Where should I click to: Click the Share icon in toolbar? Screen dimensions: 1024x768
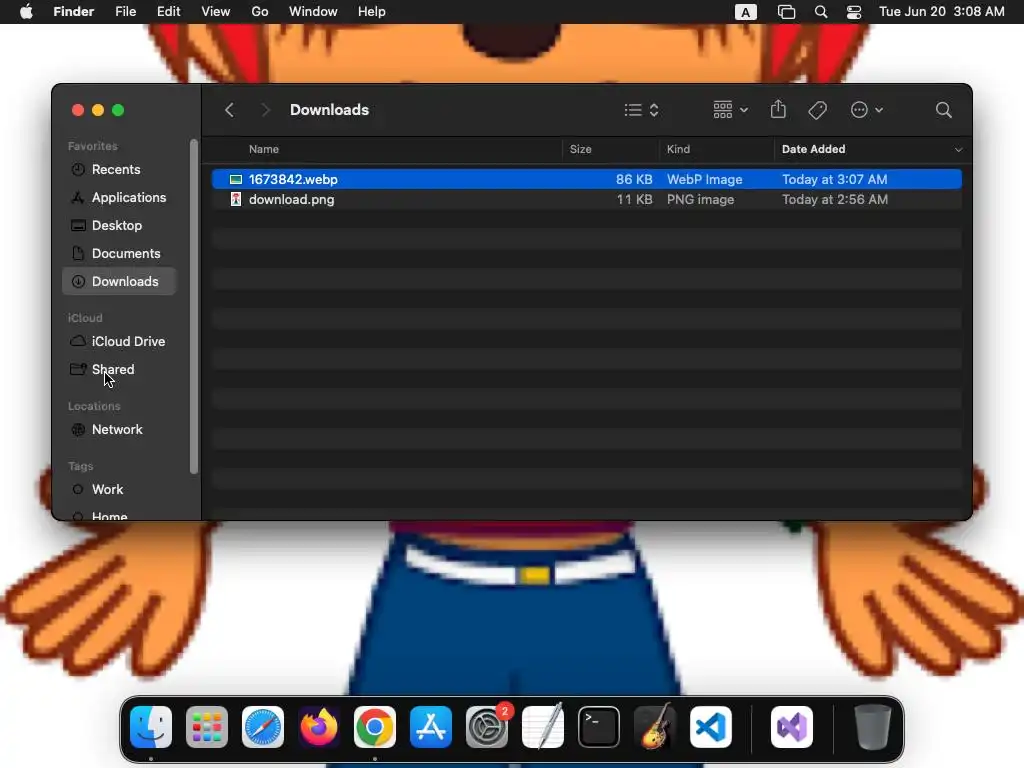[x=778, y=109]
